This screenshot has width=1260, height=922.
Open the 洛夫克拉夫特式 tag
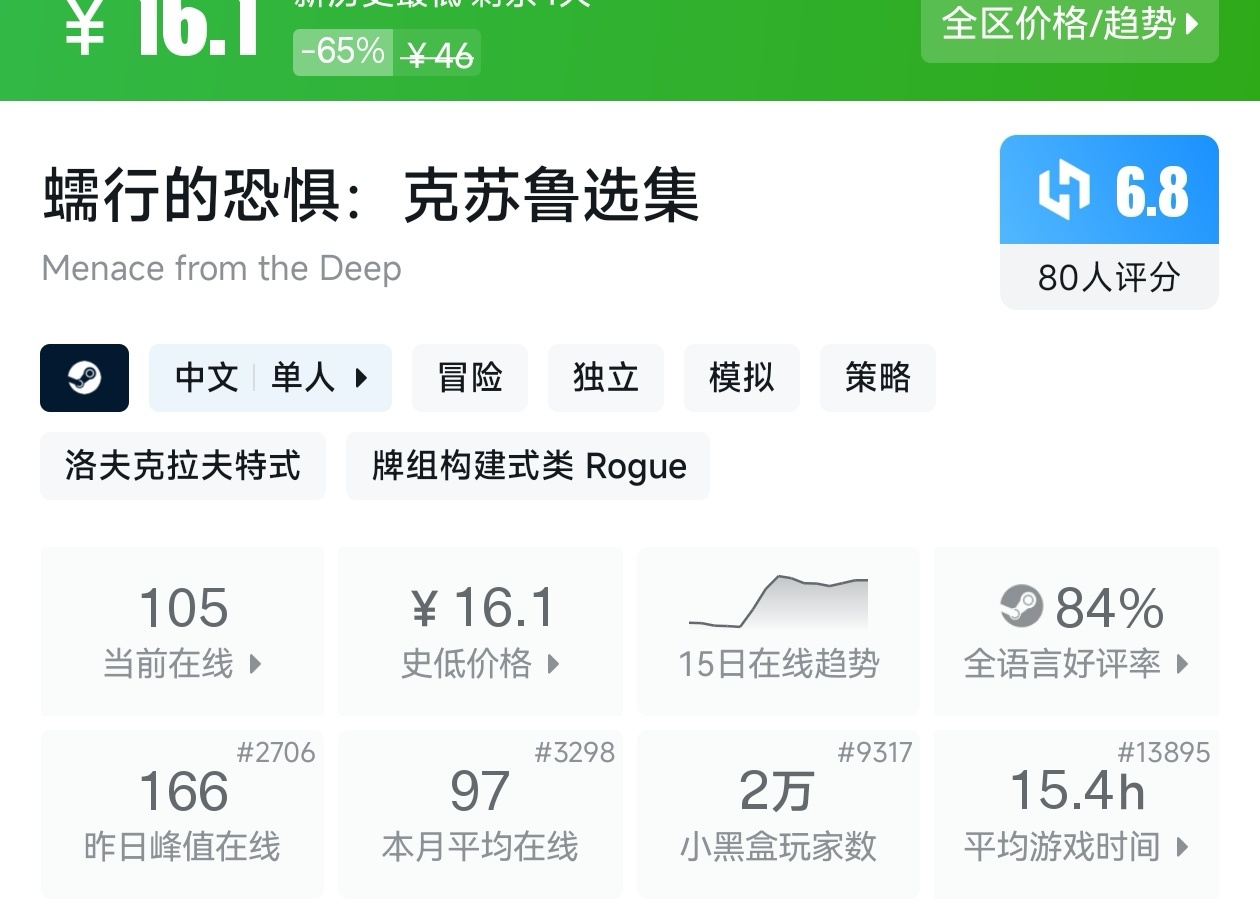[183, 466]
